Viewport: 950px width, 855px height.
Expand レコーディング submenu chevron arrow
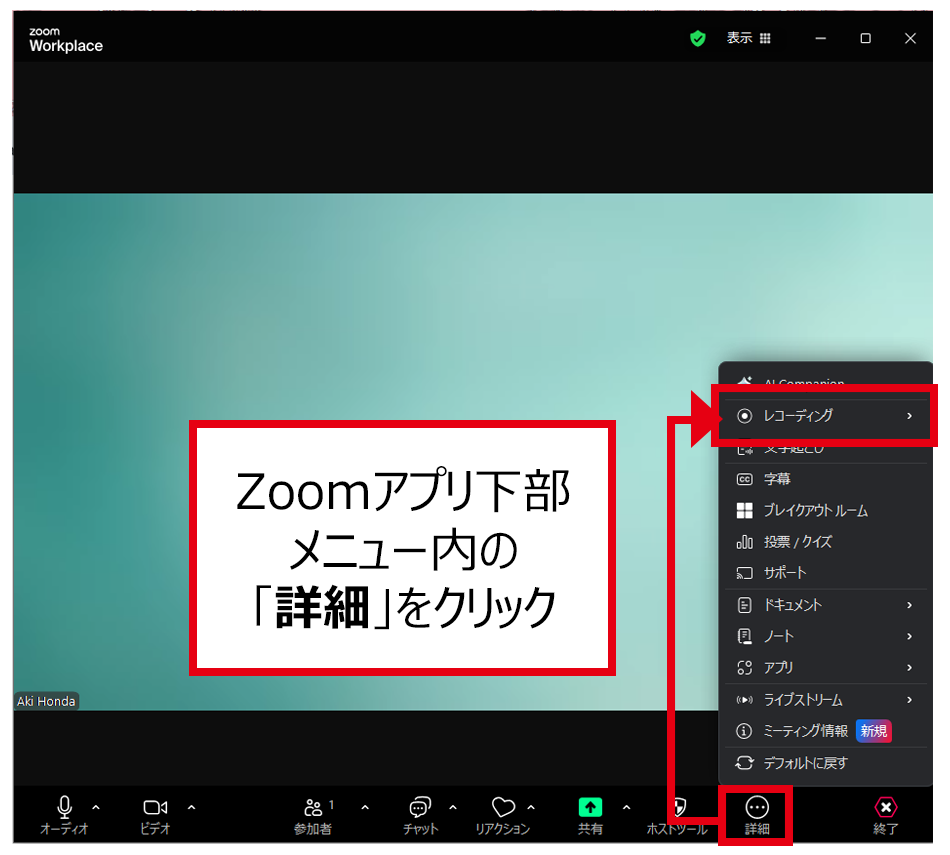[x=909, y=416]
